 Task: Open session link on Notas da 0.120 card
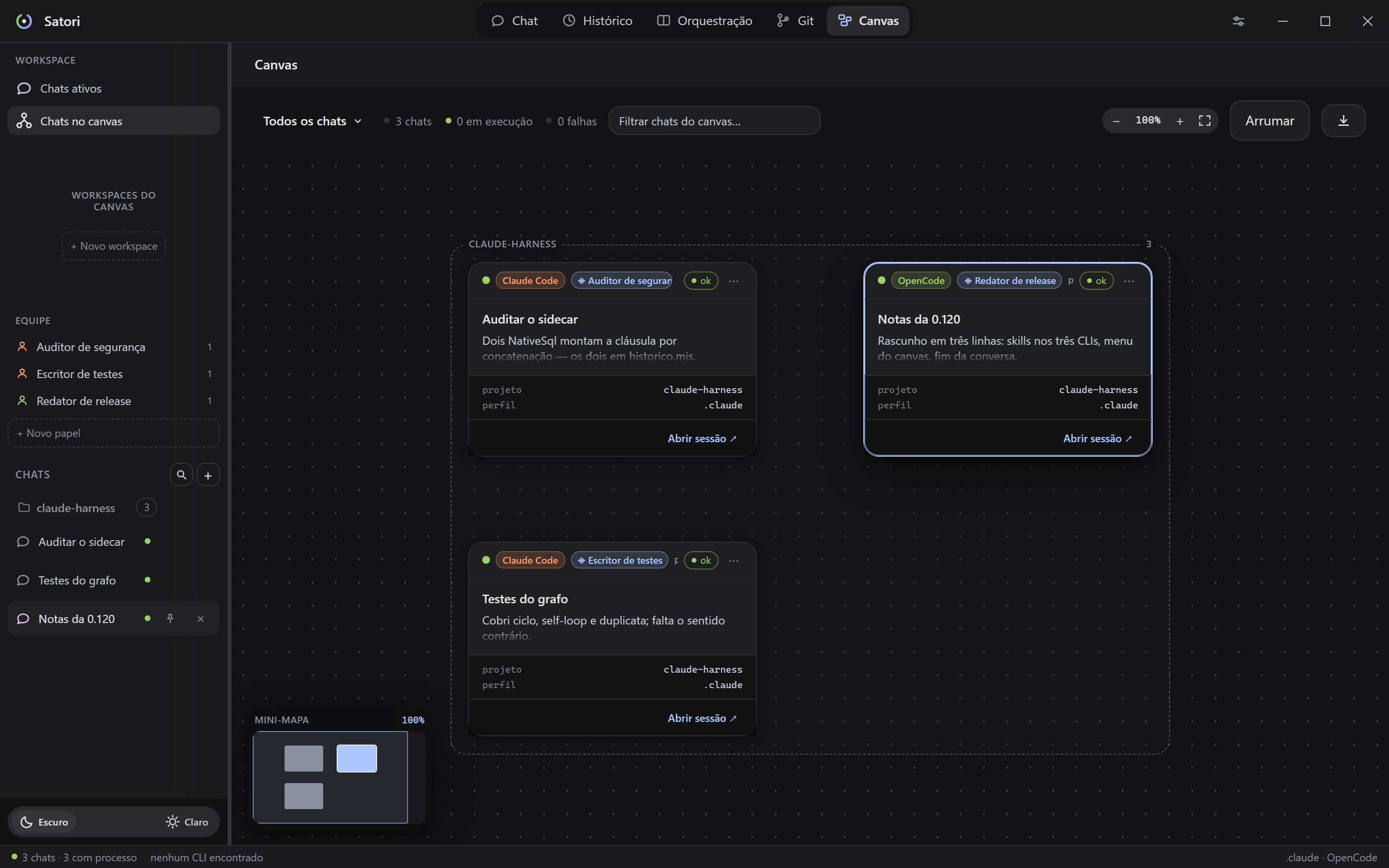1097,439
